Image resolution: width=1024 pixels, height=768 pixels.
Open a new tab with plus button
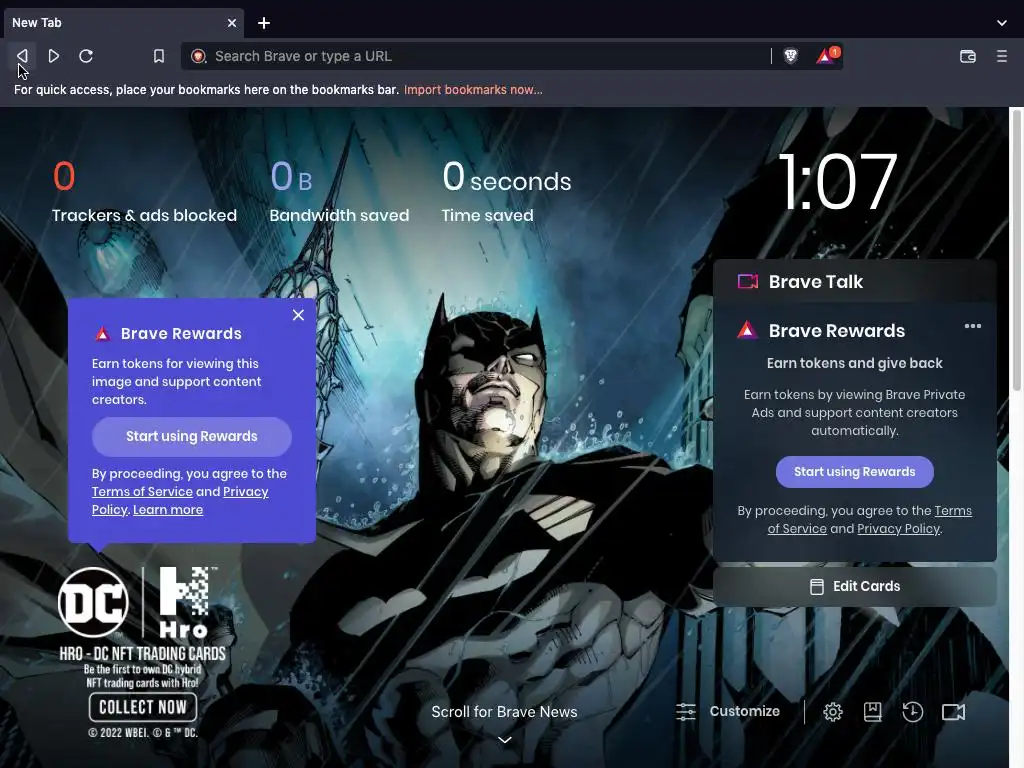(x=264, y=23)
